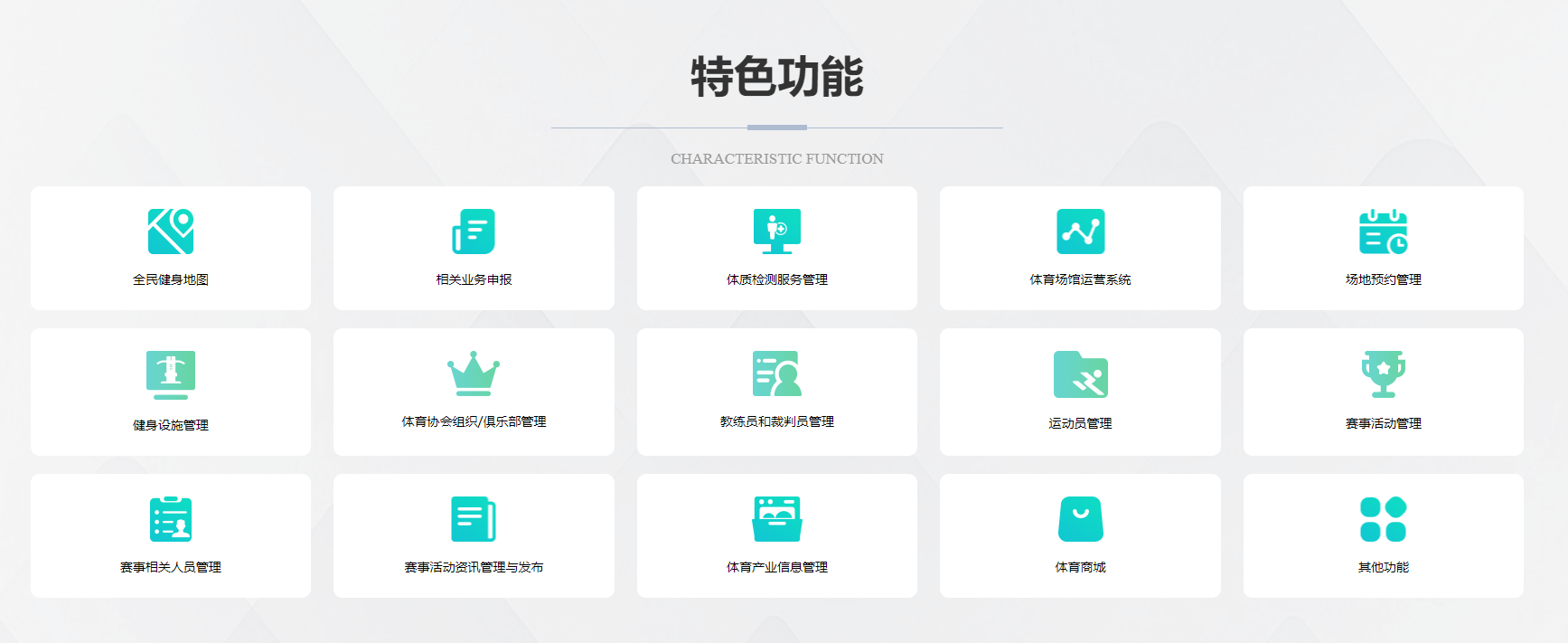Select the crown icon for 体育协会组织/俱乐部管理

[x=474, y=374]
